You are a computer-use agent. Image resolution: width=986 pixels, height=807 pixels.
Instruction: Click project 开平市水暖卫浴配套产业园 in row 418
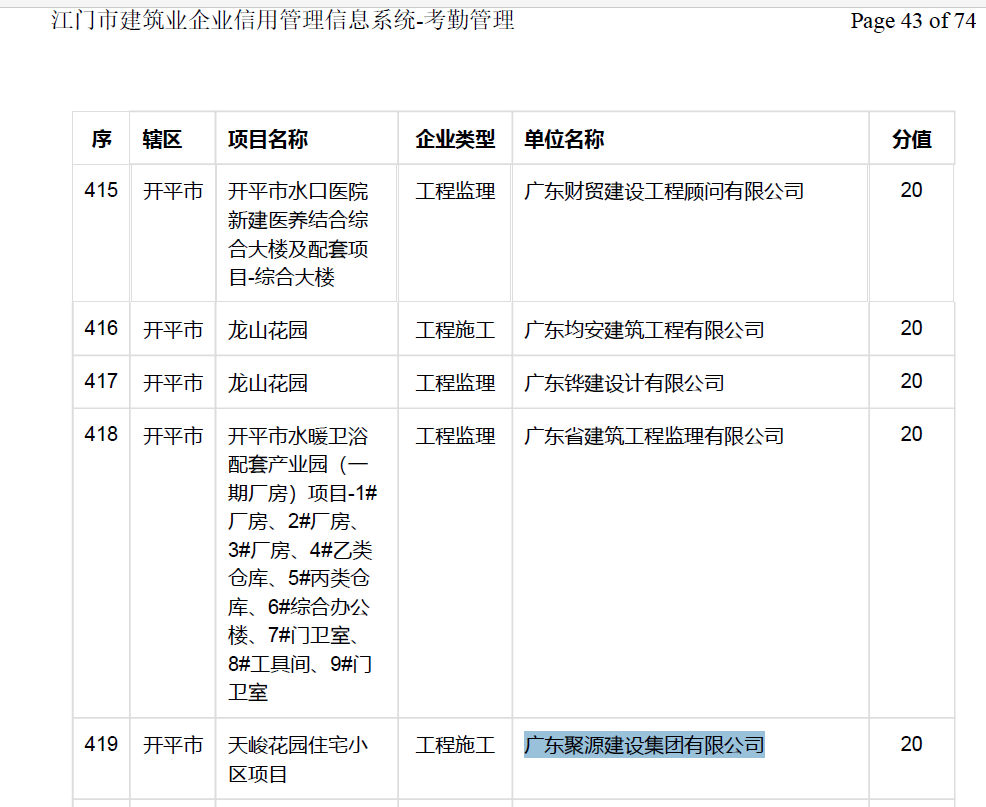(x=302, y=564)
